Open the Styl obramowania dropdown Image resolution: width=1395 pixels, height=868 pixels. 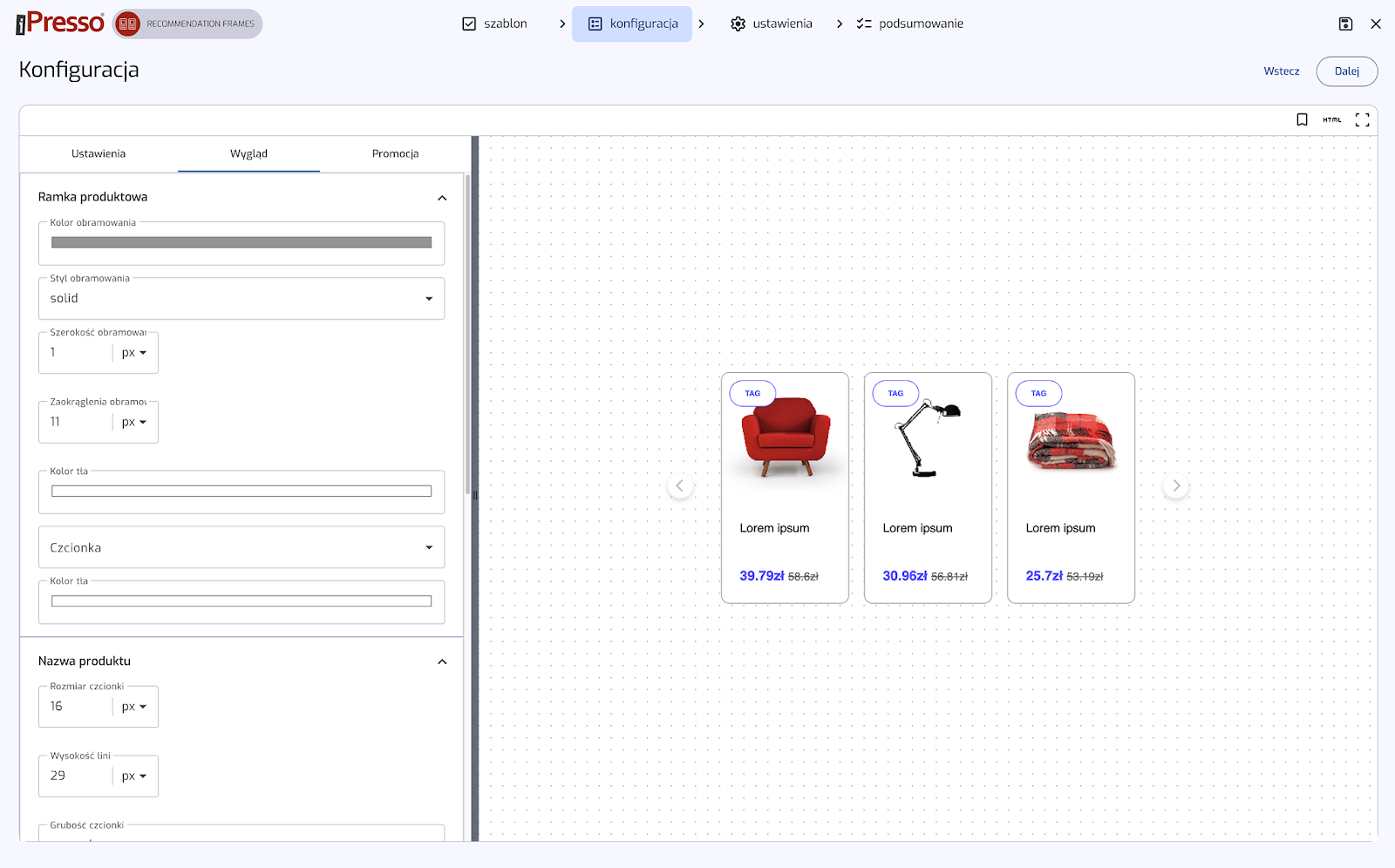click(x=242, y=299)
